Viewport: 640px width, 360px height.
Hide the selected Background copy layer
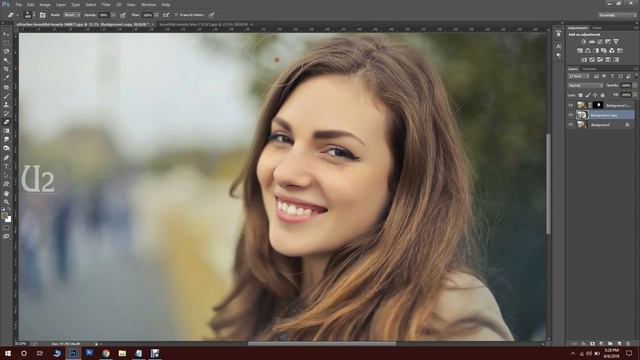pyautogui.click(x=571, y=115)
